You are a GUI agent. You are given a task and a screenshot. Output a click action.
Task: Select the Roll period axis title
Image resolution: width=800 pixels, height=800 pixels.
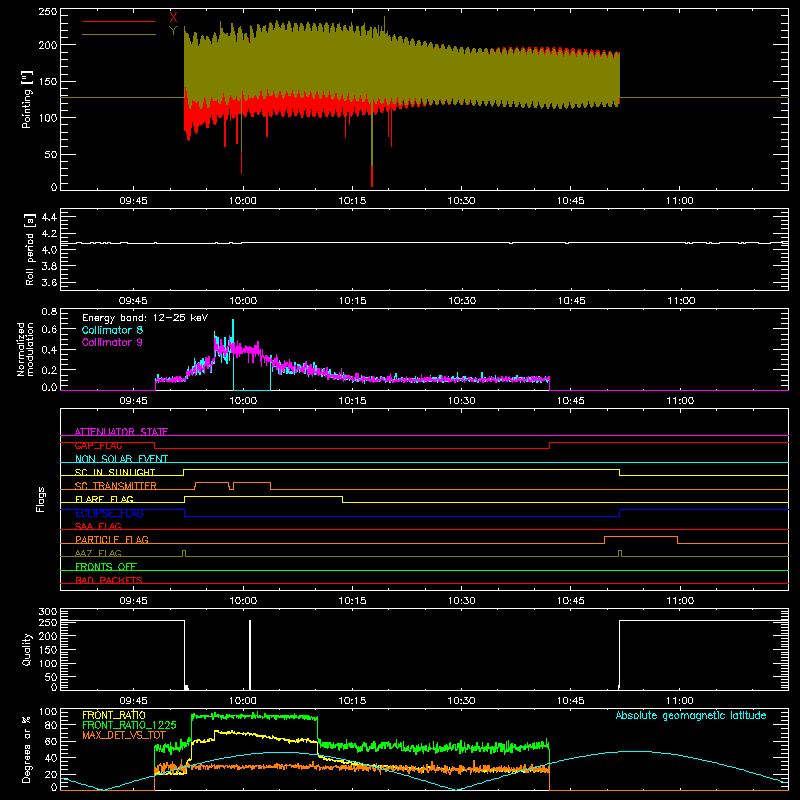pyautogui.click(x=30, y=249)
